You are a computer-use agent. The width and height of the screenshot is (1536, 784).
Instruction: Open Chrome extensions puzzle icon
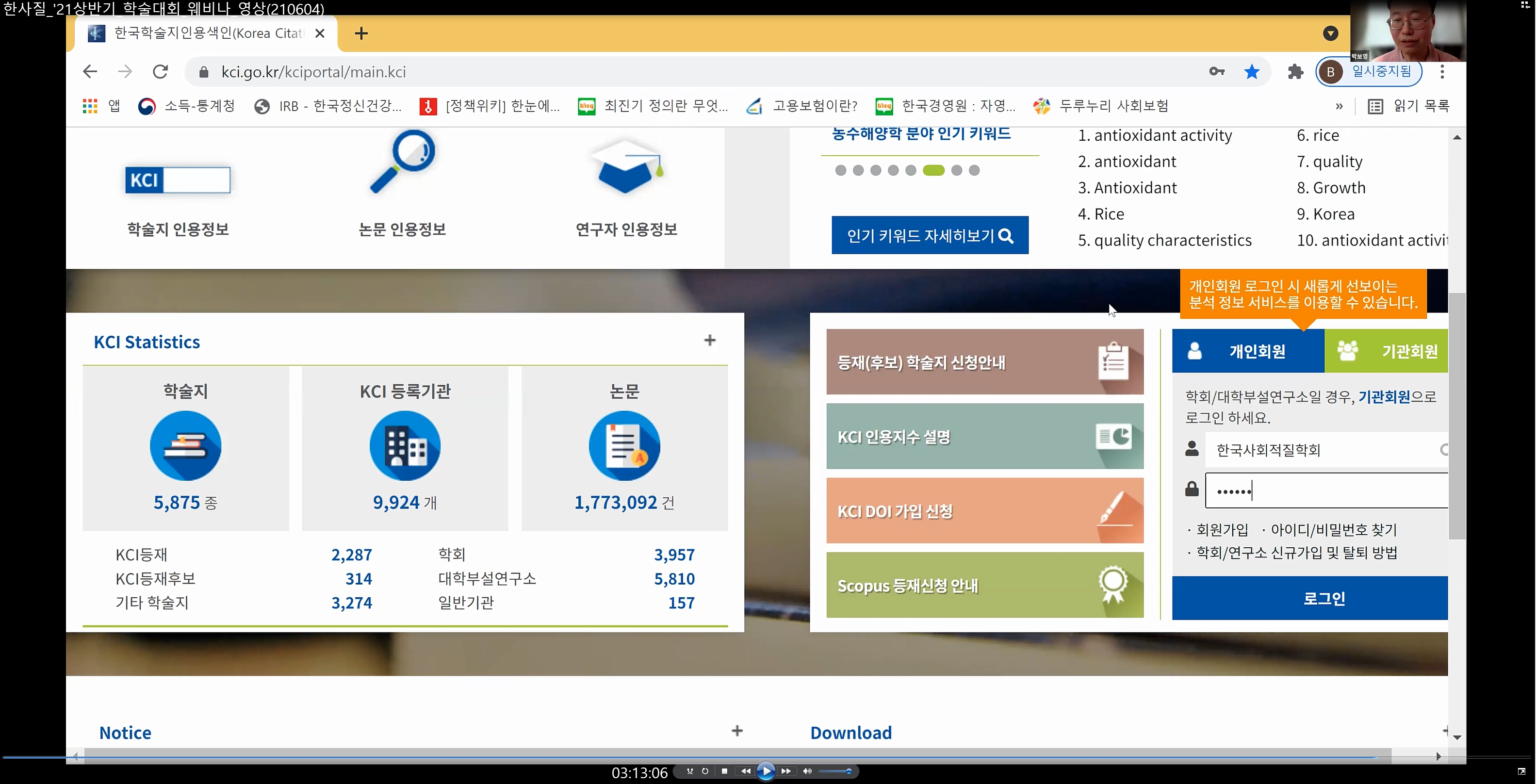click(1295, 72)
